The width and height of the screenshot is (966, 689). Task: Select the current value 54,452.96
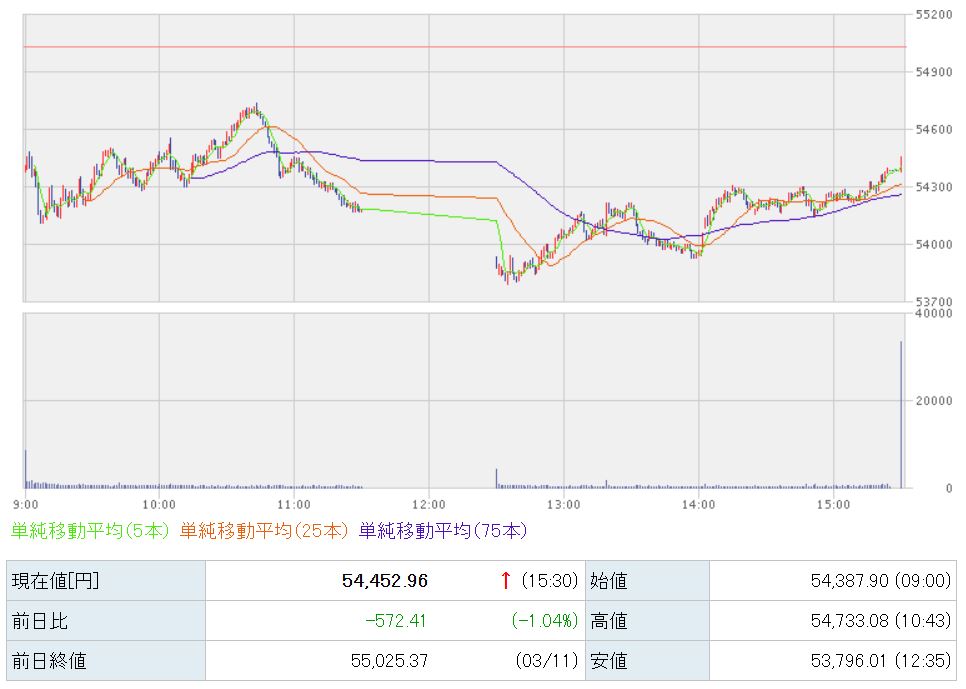point(387,581)
